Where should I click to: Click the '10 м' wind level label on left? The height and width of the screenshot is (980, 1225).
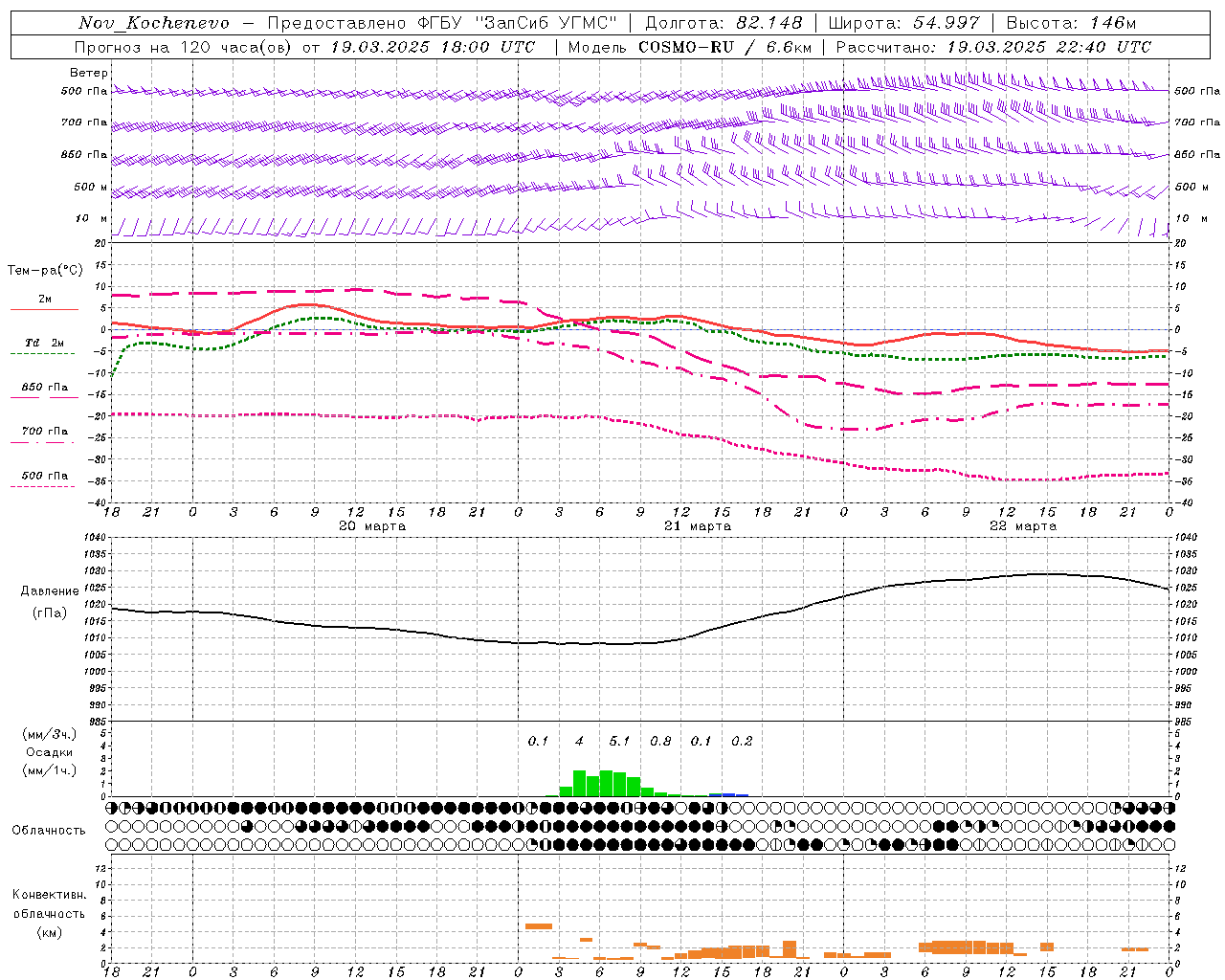tap(91, 219)
